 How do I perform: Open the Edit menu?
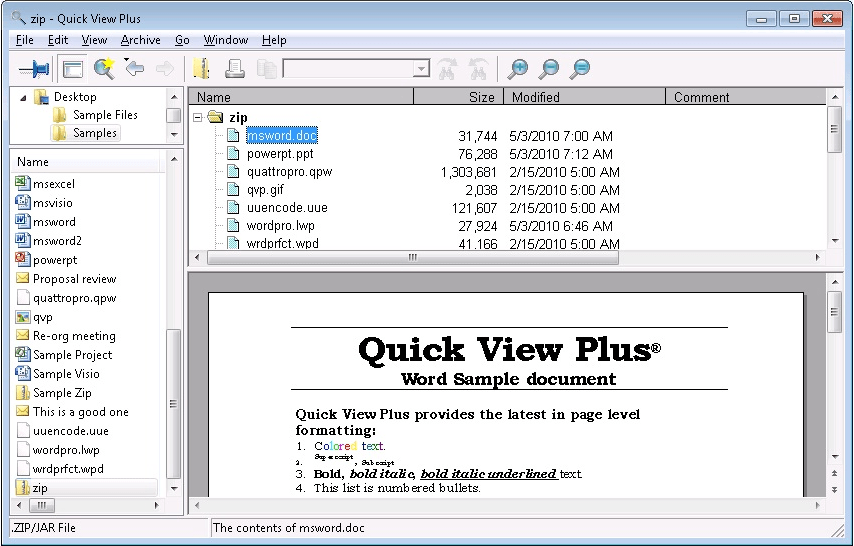click(x=58, y=40)
